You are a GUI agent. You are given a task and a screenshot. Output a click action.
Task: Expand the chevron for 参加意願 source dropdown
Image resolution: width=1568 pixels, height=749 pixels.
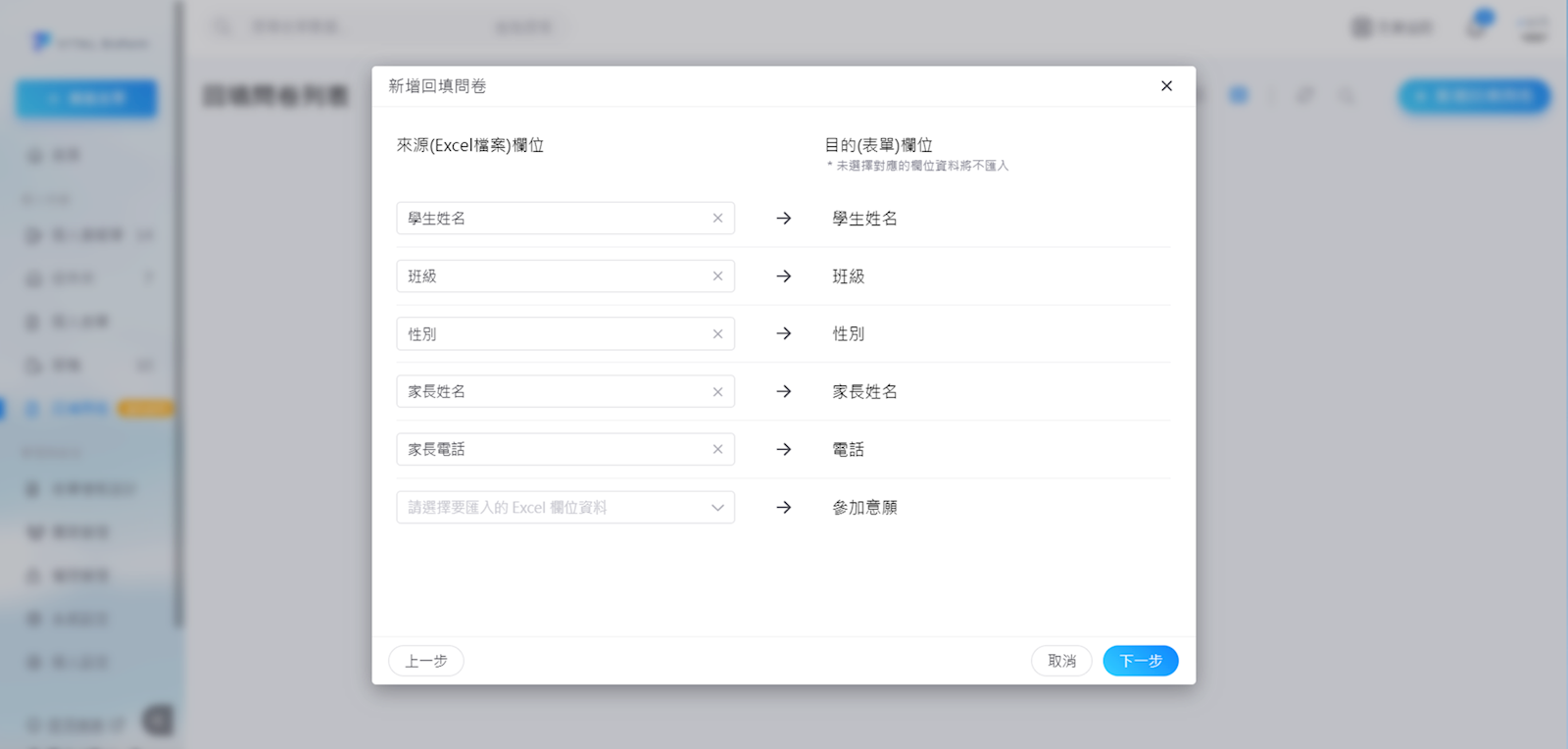[x=717, y=508]
